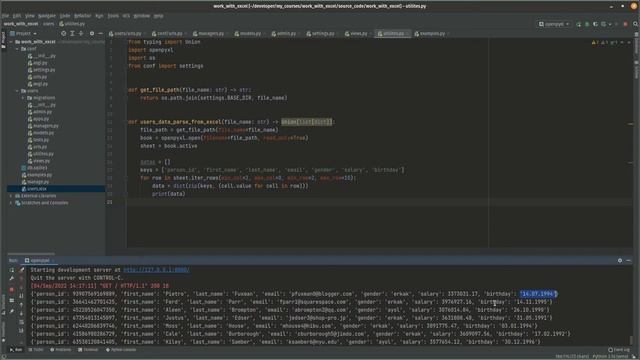Select users.xlsx in project tree

[x=34, y=189]
